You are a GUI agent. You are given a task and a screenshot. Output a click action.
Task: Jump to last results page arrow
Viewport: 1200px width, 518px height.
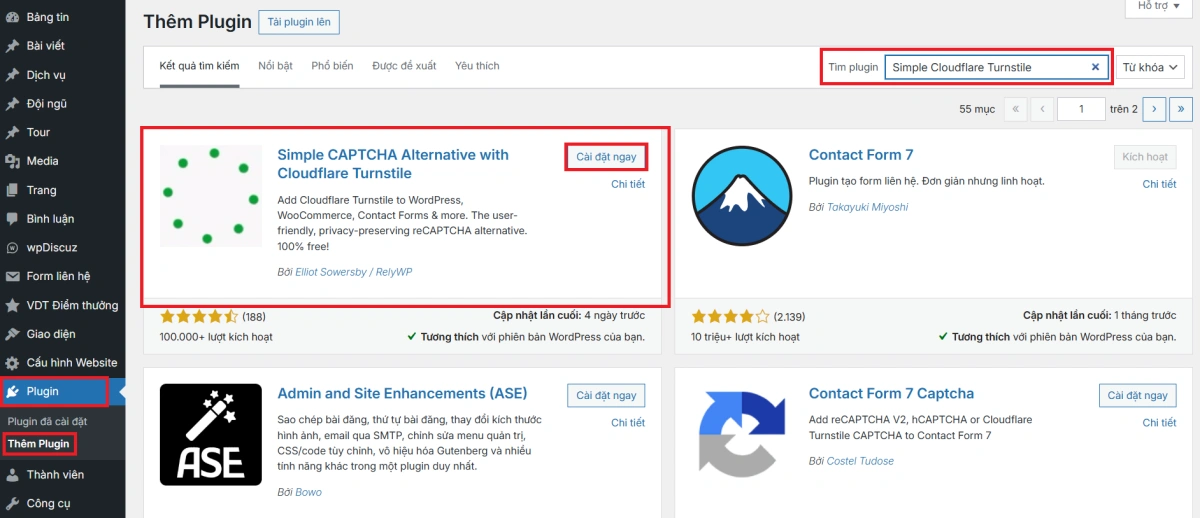[x=1181, y=109]
